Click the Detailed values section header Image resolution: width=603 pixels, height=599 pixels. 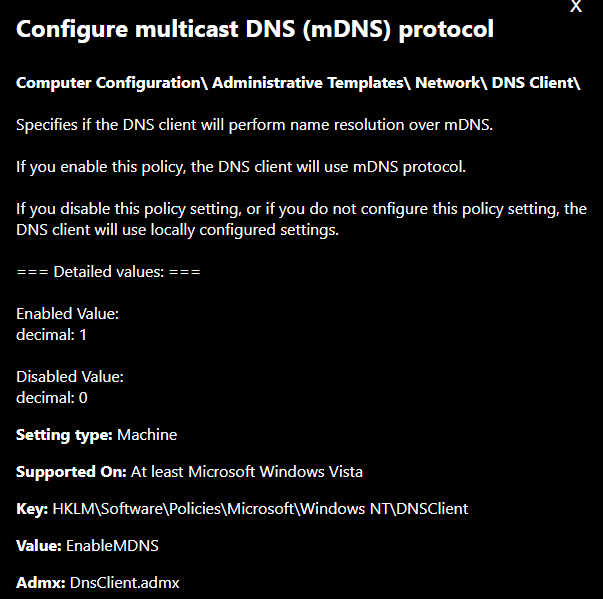tap(108, 272)
